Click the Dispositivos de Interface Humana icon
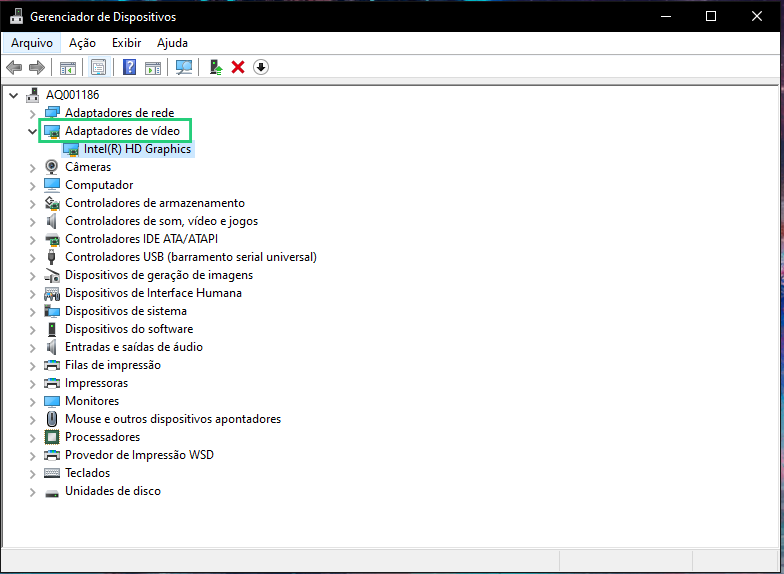The image size is (784, 574). tap(52, 293)
